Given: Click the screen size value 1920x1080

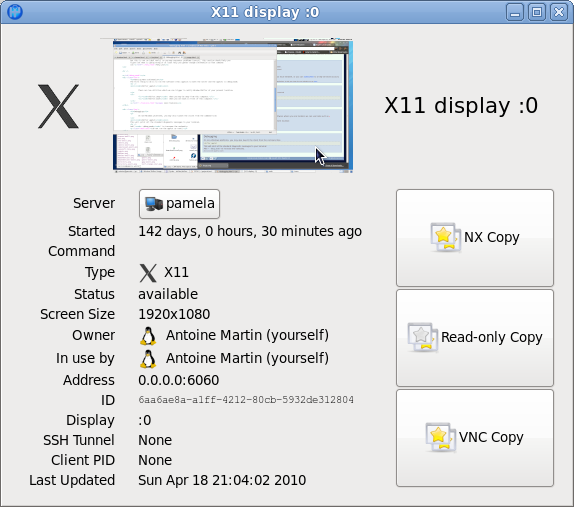Looking at the screenshot, I should [x=174, y=314].
